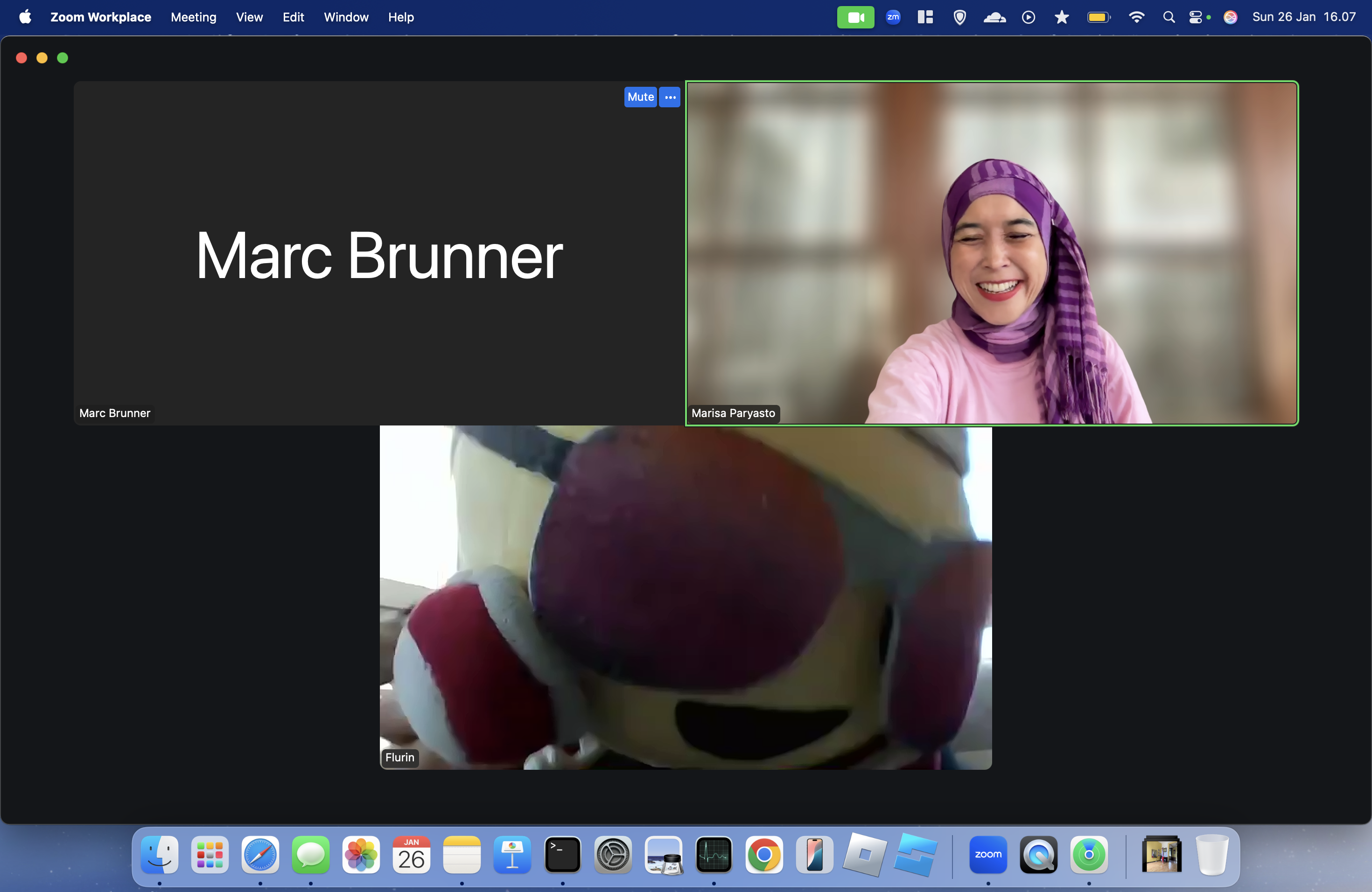Image resolution: width=1372 pixels, height=892 pixels.
Task: Click the green camera-in-use indicator in menu bar
Action: [855, 17]
